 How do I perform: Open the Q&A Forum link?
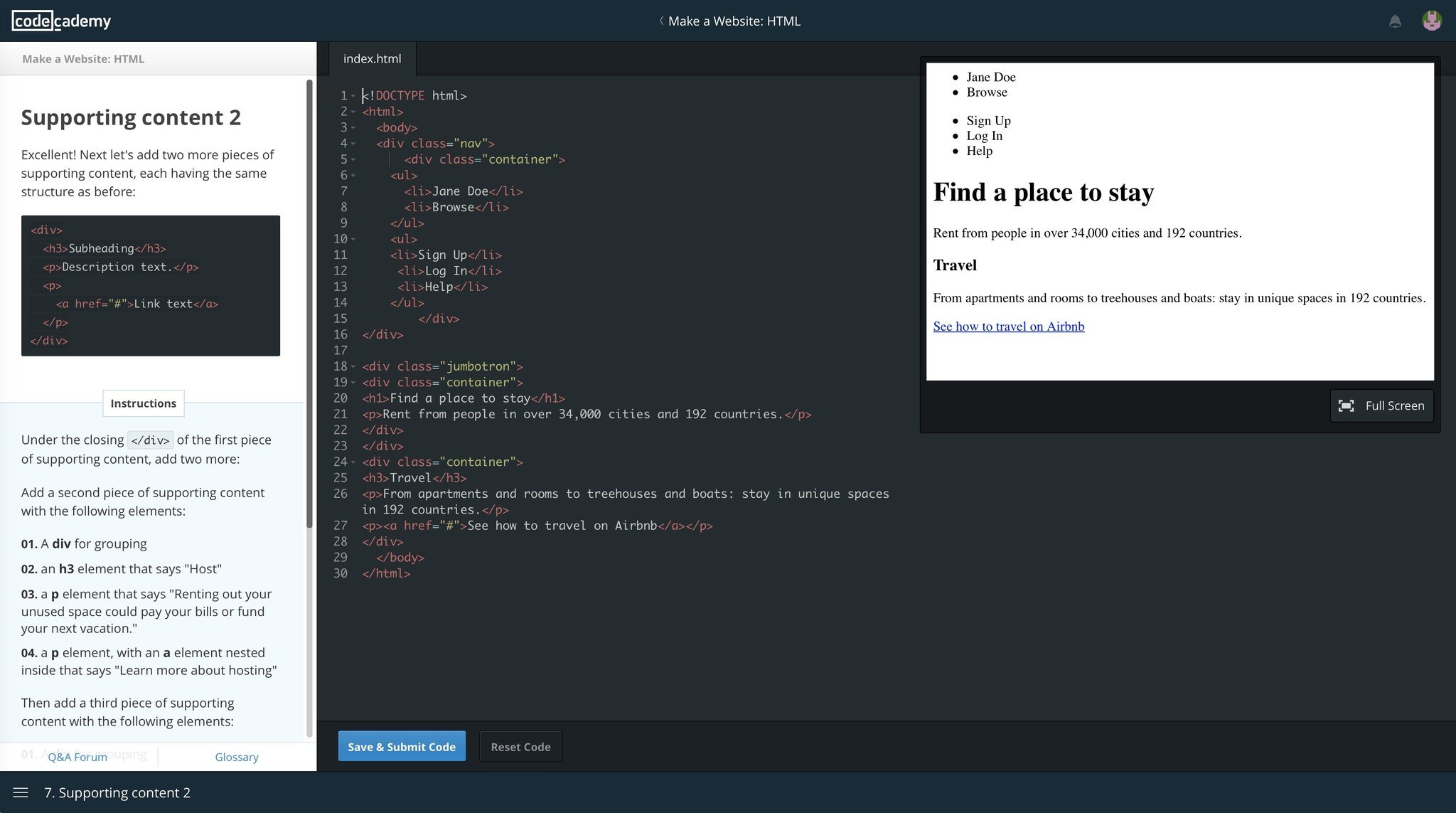pos(77,757)
